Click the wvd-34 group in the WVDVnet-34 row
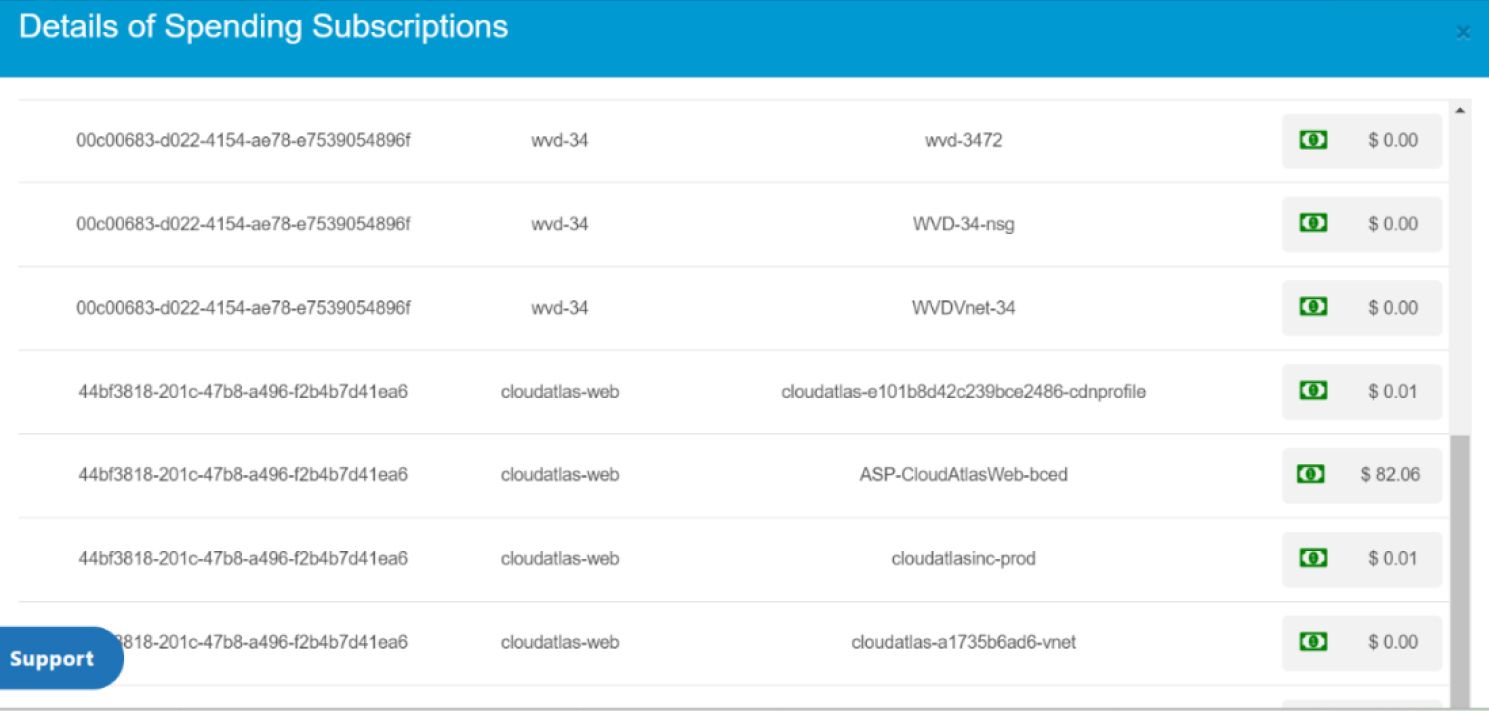 coord(560,308)
